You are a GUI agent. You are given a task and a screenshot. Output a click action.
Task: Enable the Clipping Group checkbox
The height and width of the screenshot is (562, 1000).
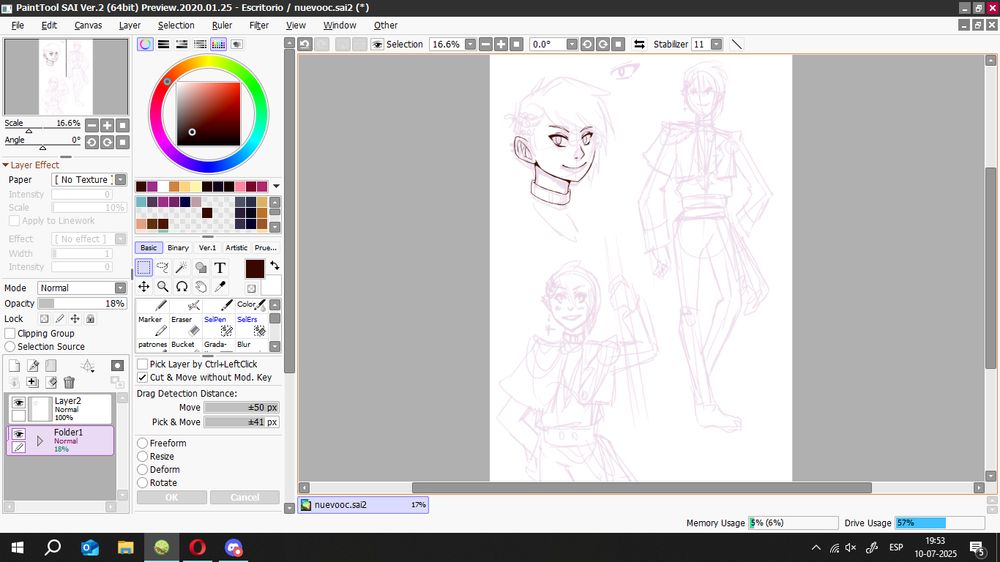click(10, 333)
